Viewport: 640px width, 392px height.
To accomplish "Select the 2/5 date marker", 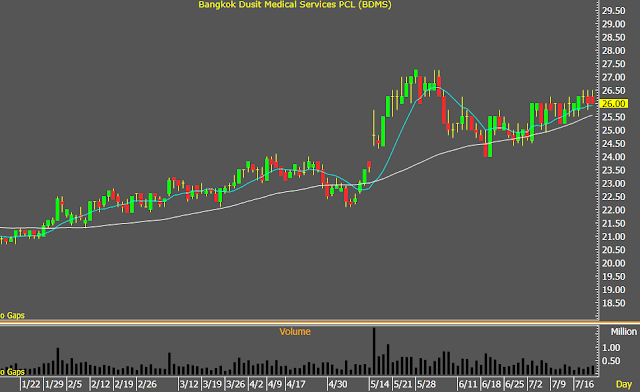I will pos(75,384).
